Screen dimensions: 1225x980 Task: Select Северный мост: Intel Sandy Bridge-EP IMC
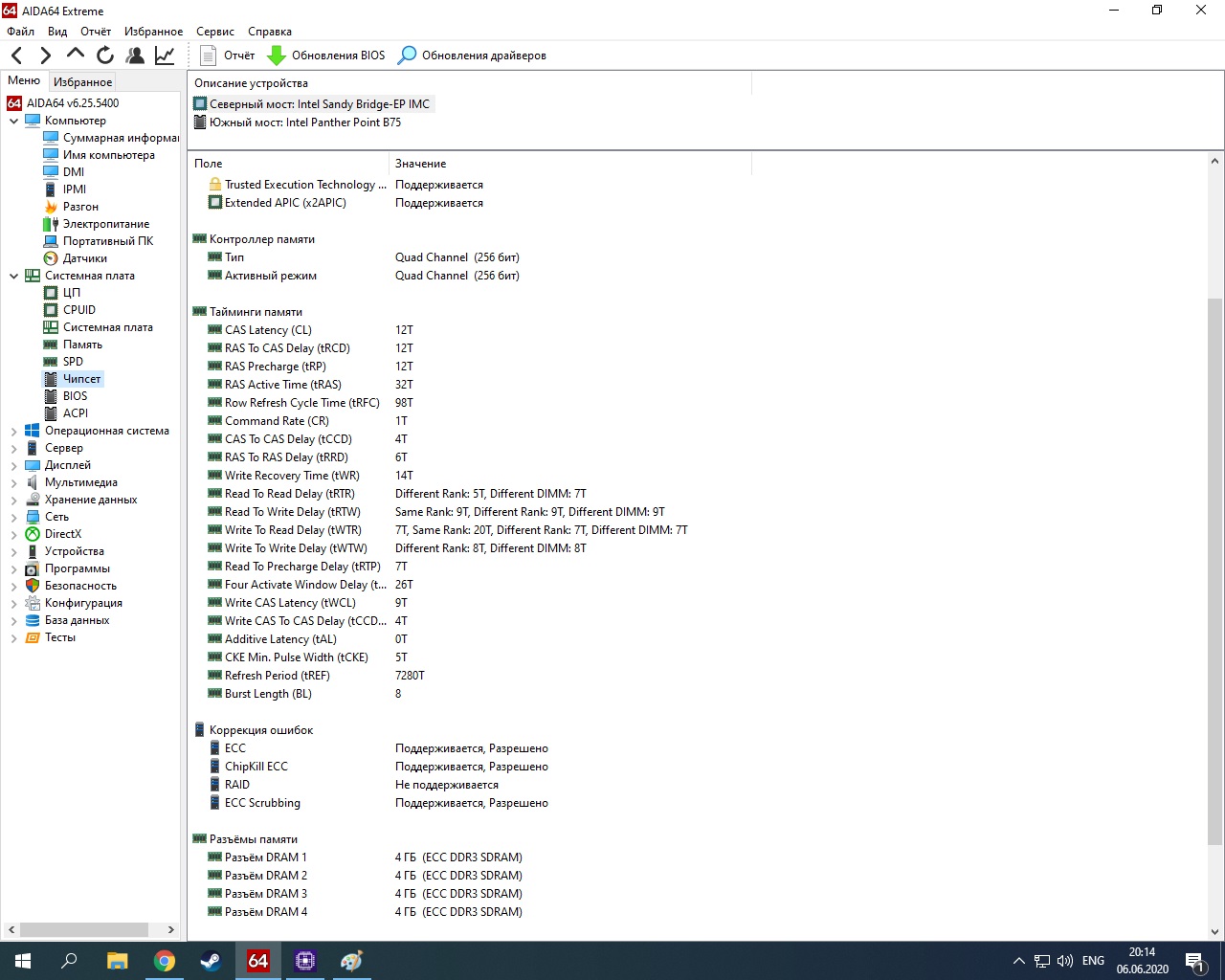point(312,104)
